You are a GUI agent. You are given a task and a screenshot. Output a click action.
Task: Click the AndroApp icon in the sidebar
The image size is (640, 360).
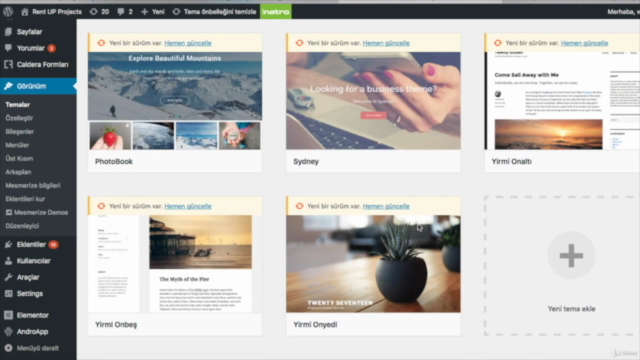(8, 331)
